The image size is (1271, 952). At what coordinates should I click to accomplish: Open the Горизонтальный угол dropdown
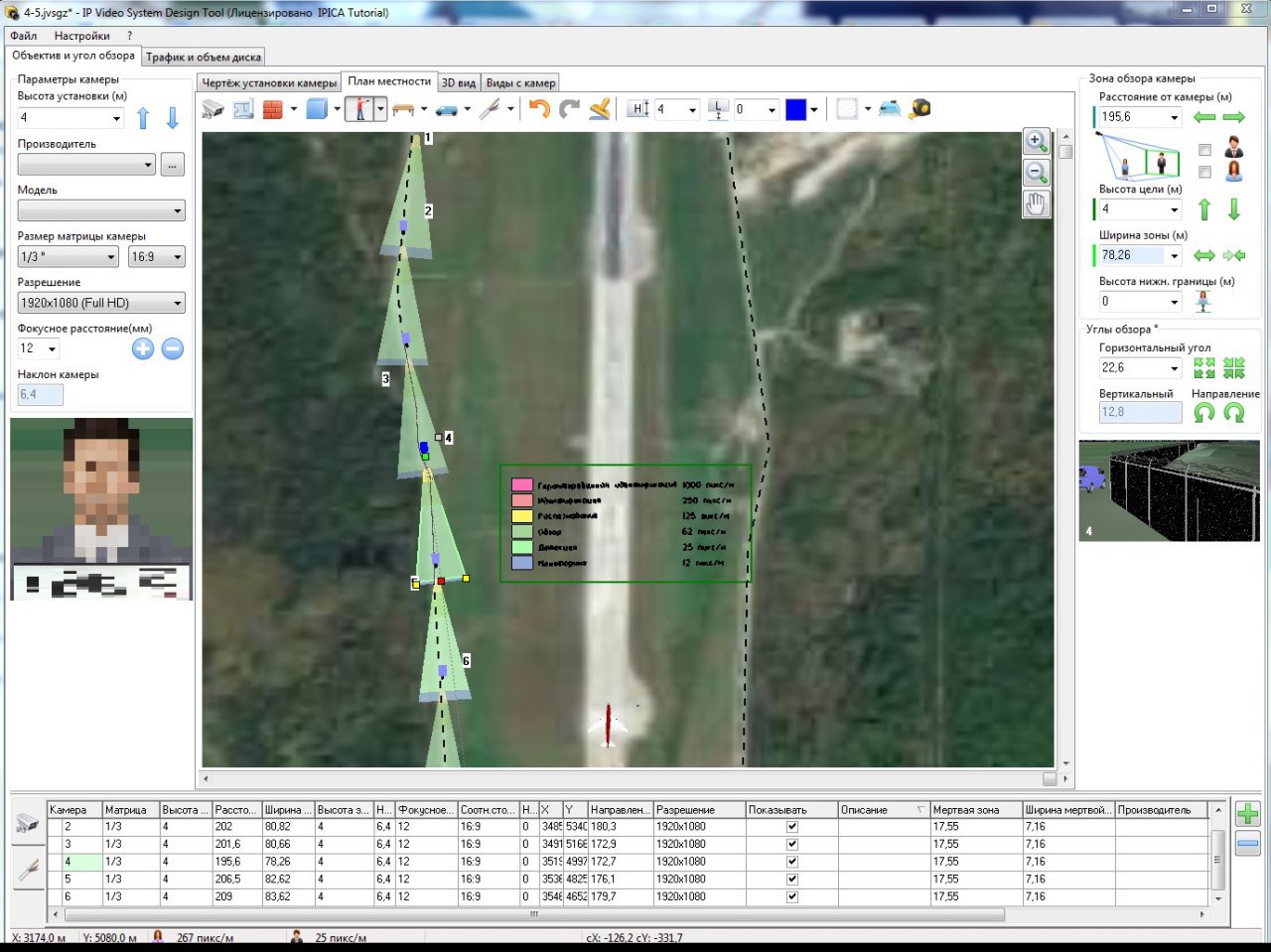point(1174,368)
